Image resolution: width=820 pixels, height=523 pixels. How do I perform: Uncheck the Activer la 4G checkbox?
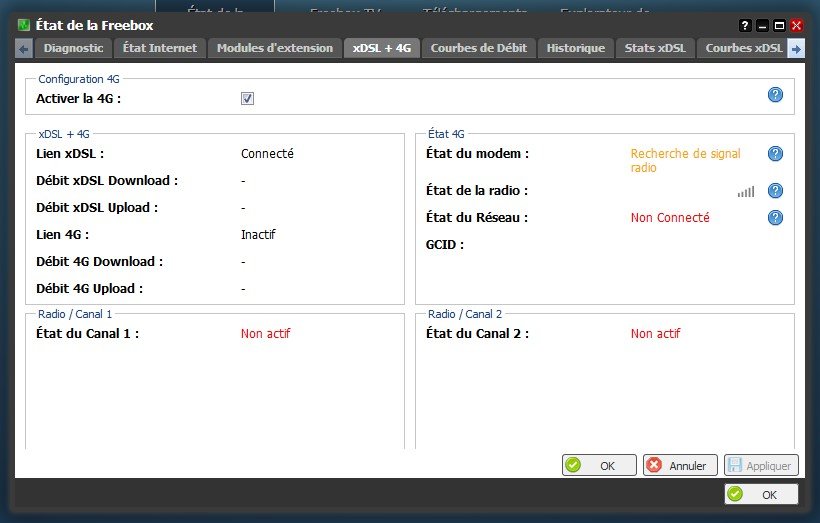point(247,98)
